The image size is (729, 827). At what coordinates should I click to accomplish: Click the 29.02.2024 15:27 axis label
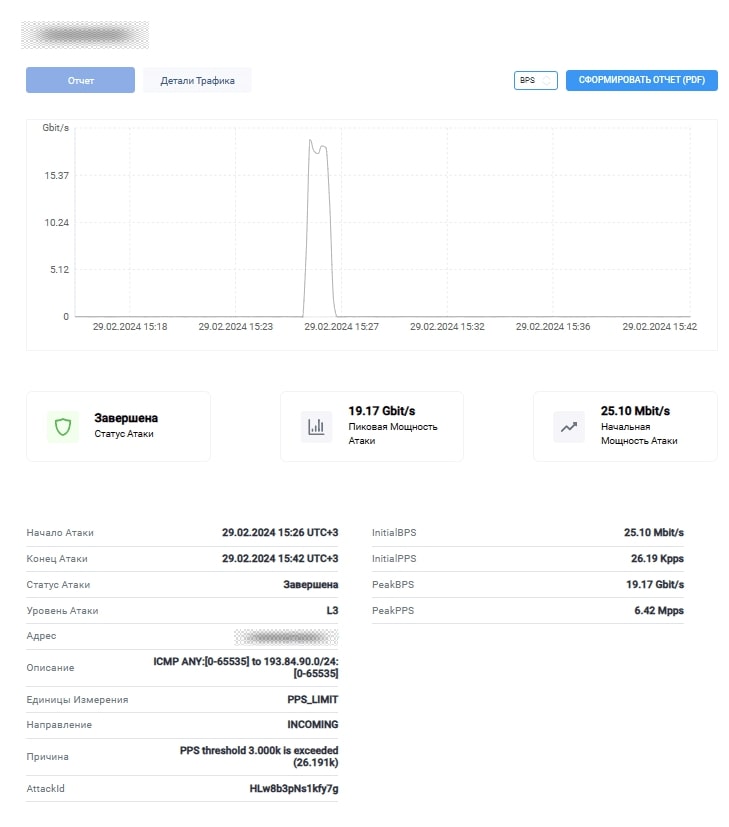point(341,326)
